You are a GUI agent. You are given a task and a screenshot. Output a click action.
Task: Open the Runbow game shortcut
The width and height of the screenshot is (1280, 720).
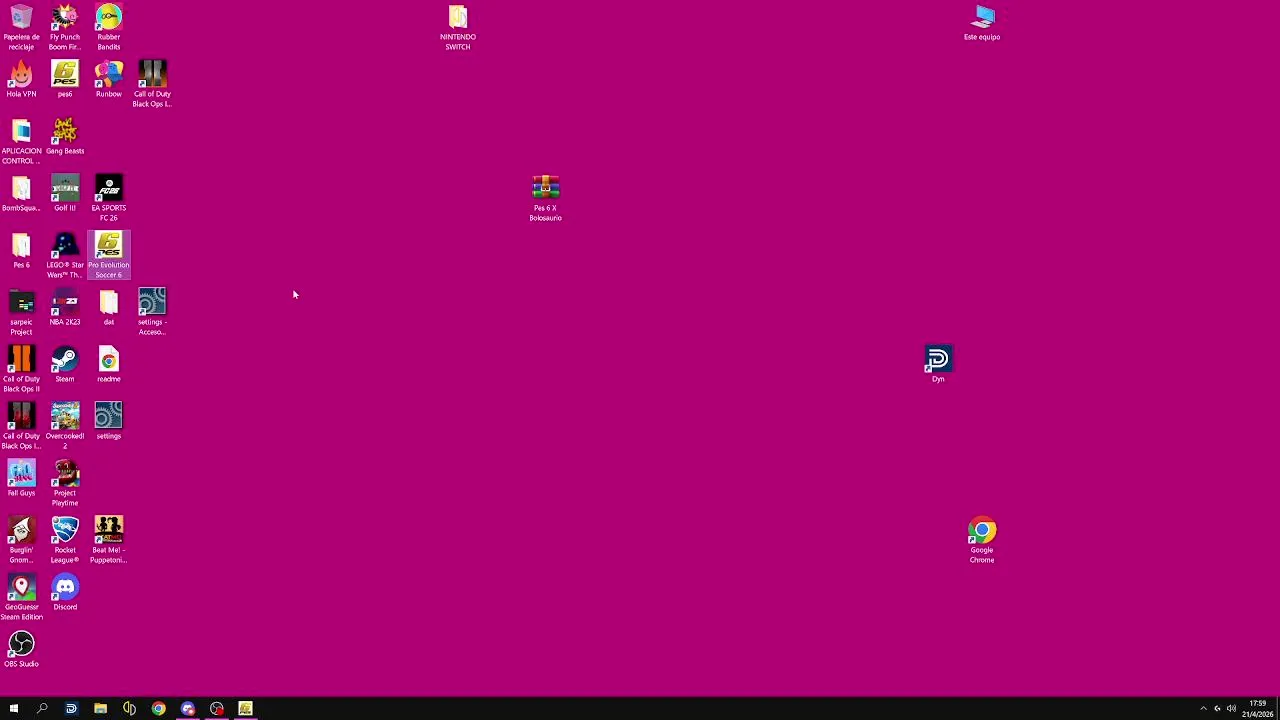pyautogui.click(x=109, y=80)
